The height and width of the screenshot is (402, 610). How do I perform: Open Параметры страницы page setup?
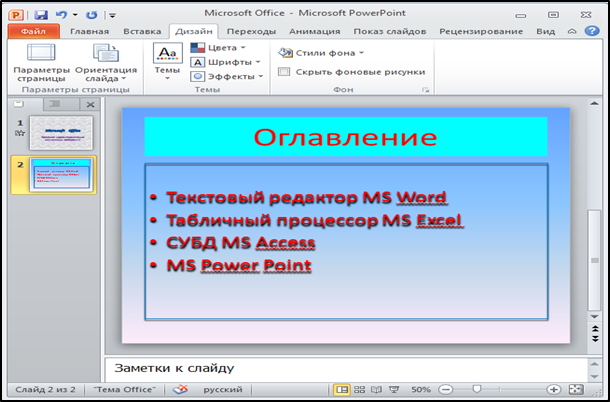point(41,62)
